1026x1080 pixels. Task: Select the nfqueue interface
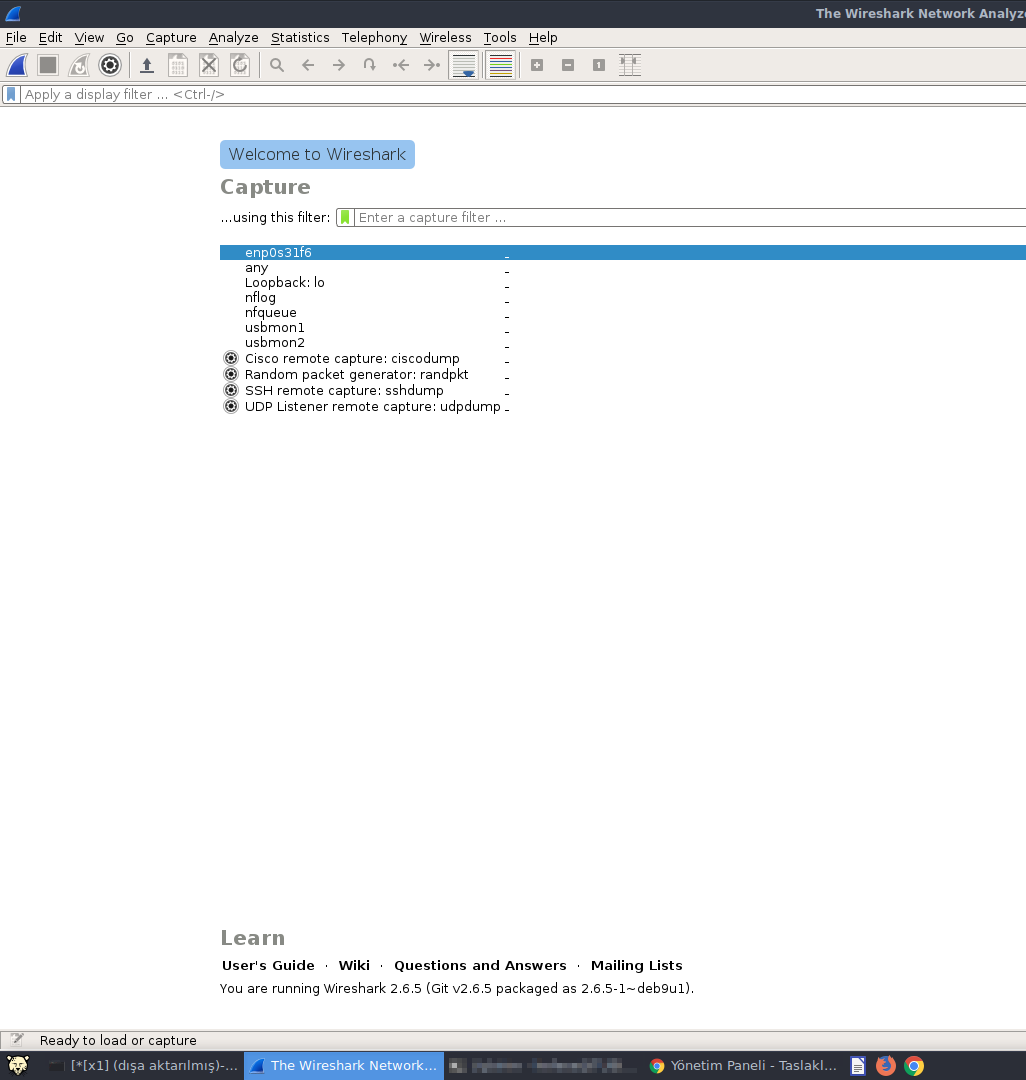(623, 313)
